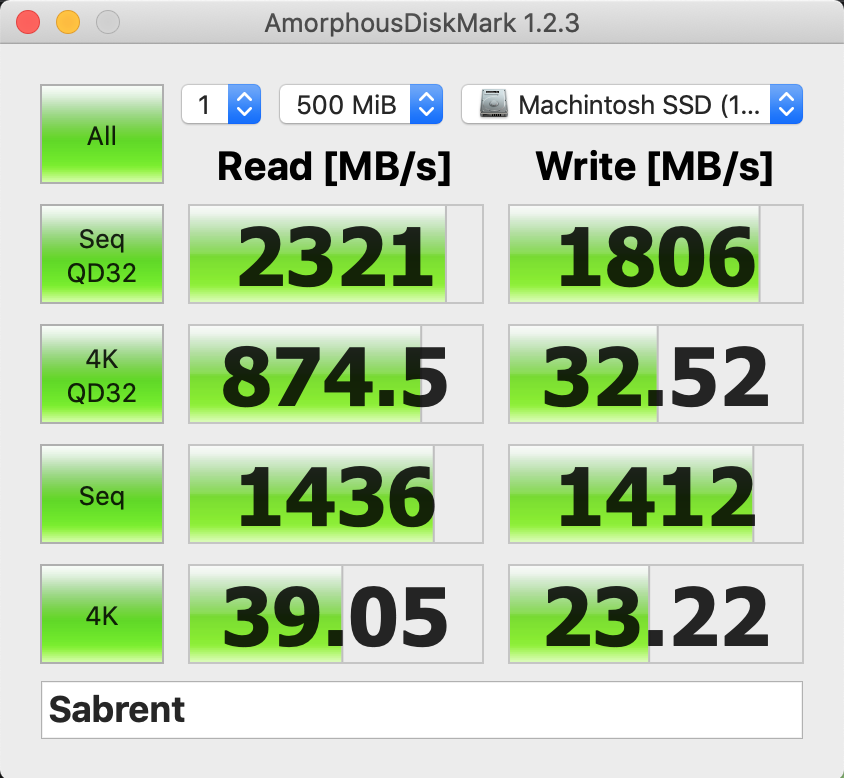Click the Seq QD32 read result 2321
The image size is (844, 778).
coord(336,254)
